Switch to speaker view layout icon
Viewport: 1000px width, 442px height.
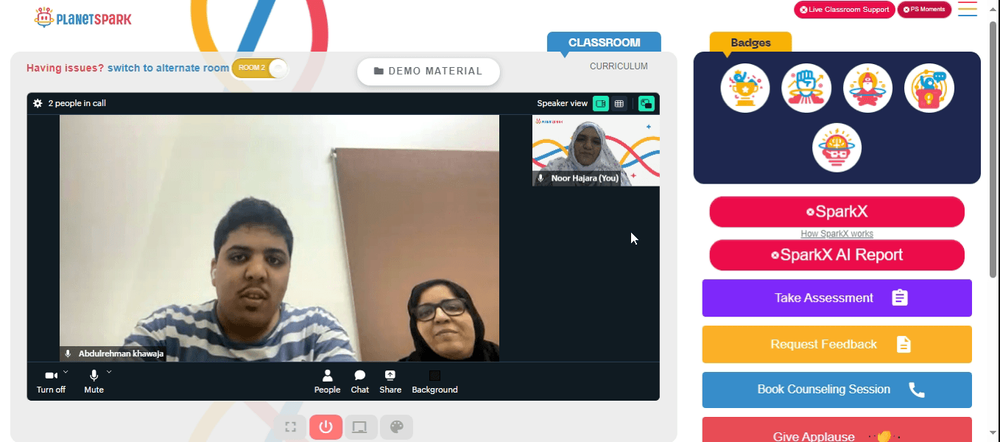pos(601,103)
